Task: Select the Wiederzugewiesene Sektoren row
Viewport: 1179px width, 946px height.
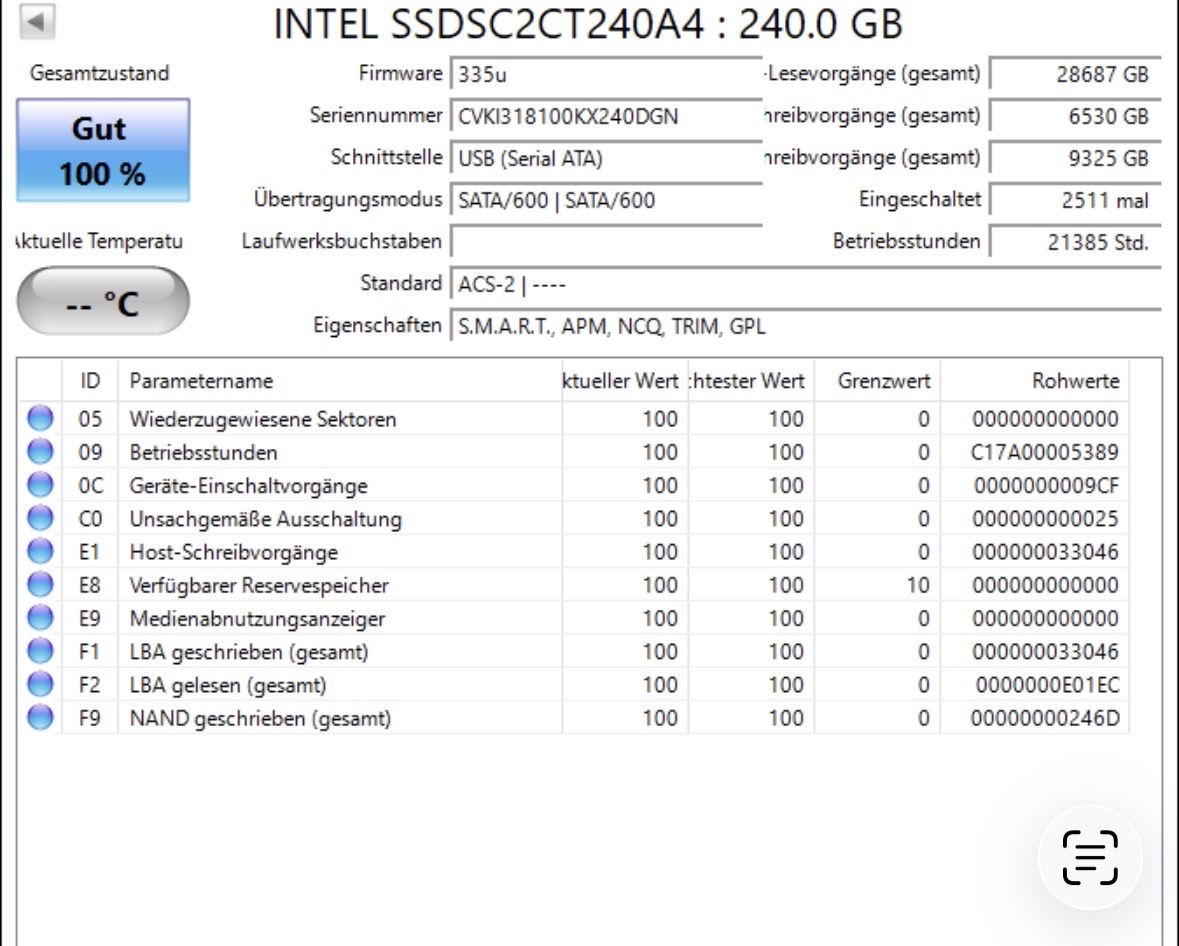Action: pyautogui.click(x=573, y=418)
